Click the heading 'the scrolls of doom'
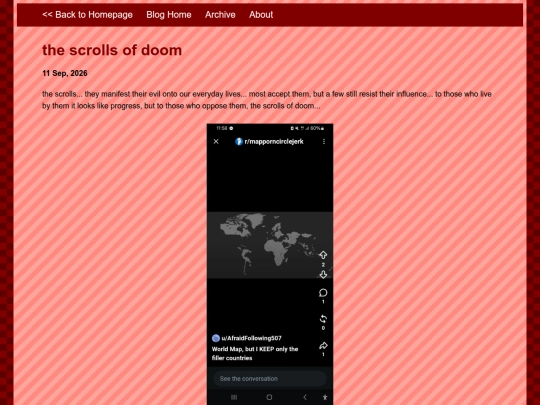The height and width of the screenshot is (405, 540). [x=112, y=50]
